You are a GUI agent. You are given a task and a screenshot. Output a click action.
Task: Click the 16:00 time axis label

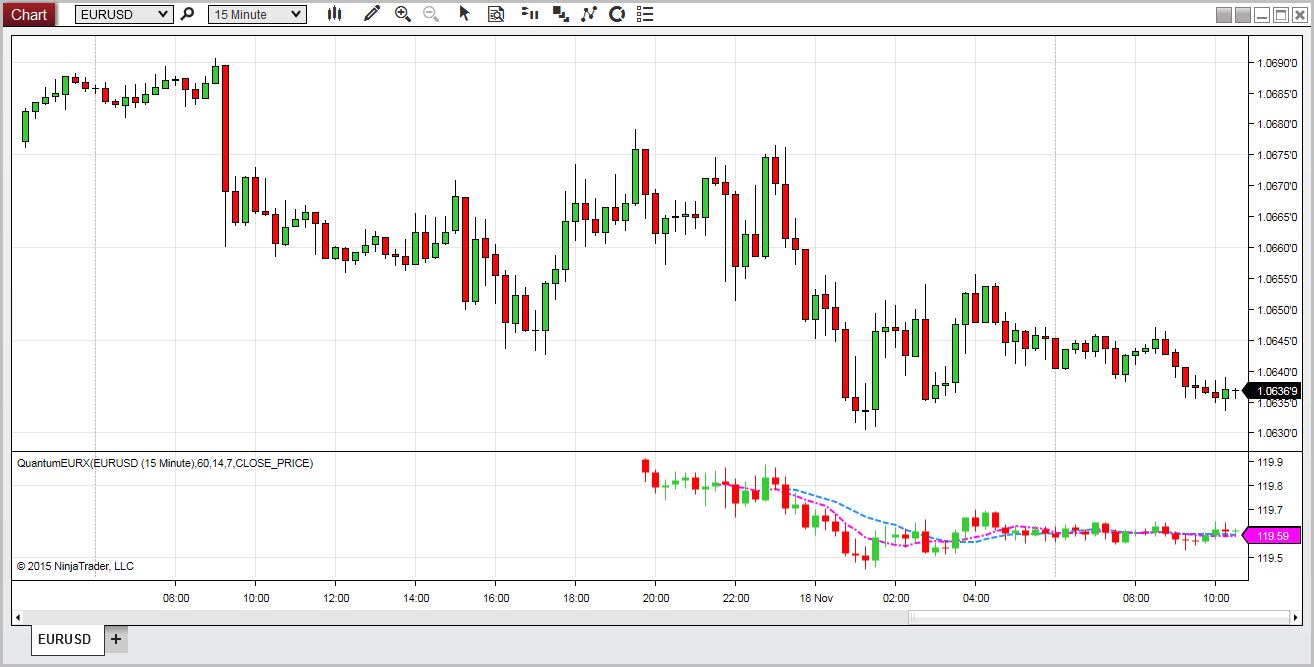point(496,598)
